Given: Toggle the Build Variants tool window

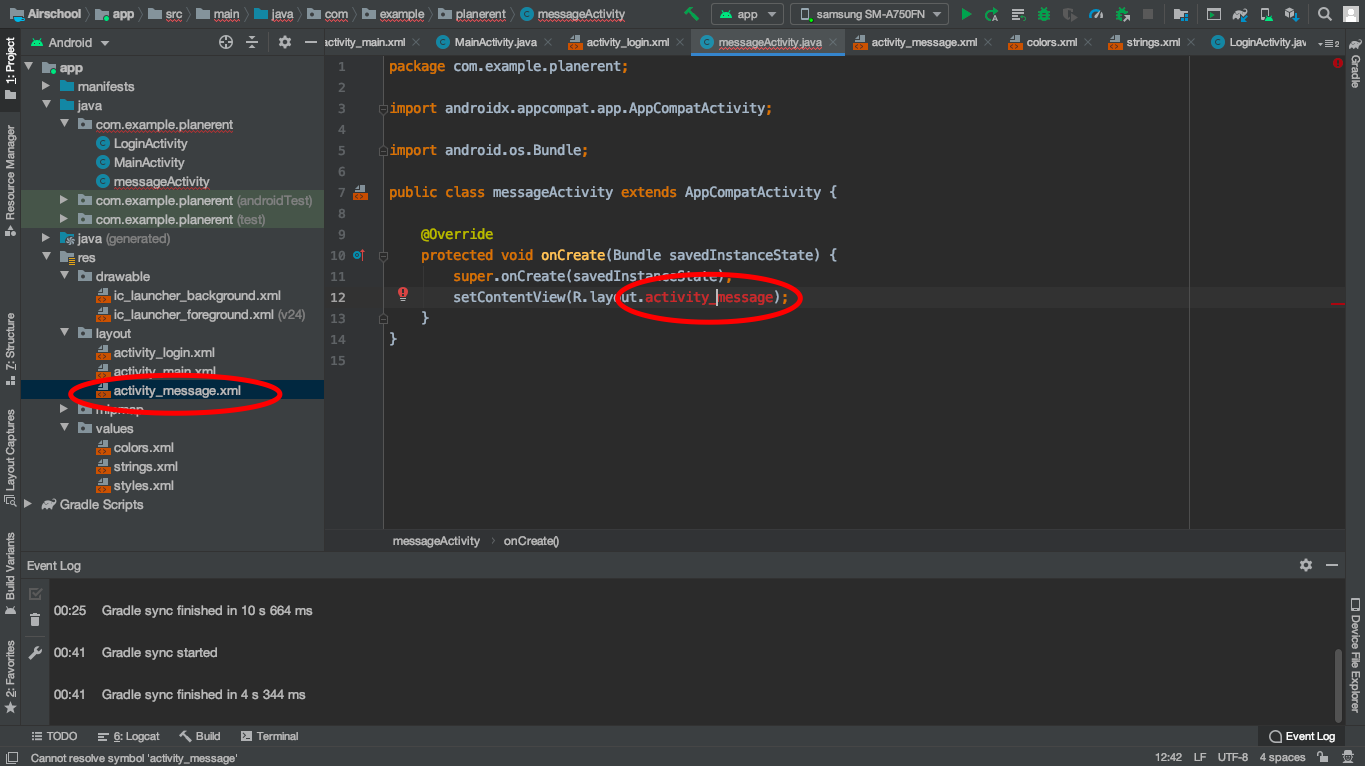Looking at the screenshot, I should [x=10, y=573].
